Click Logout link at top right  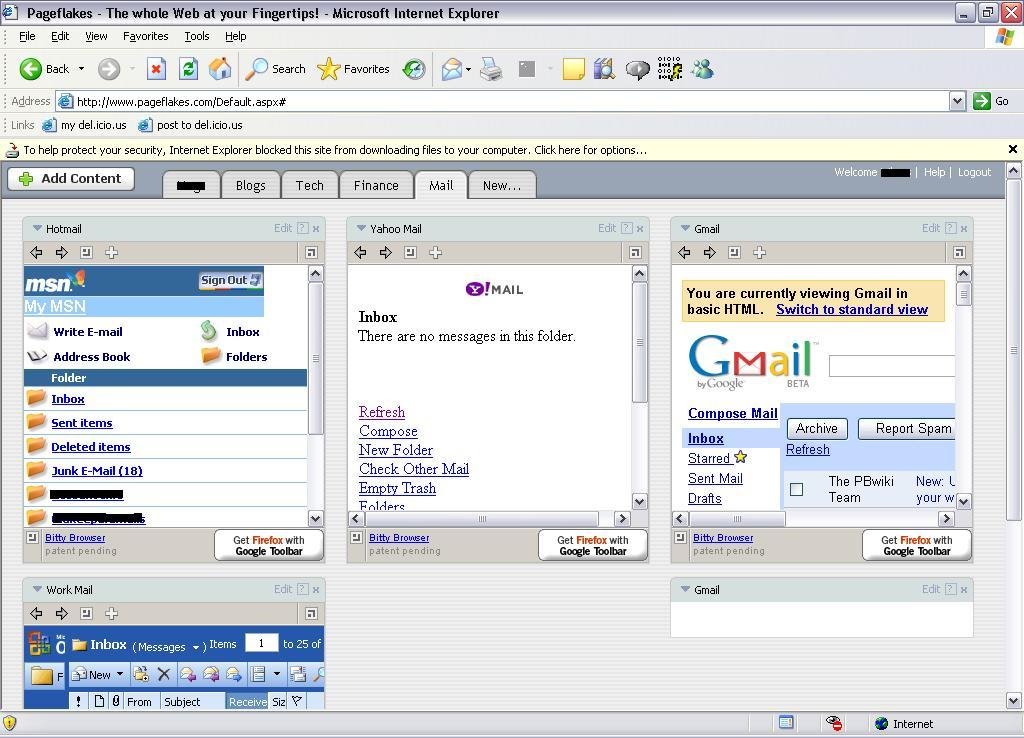click(974, 172)
